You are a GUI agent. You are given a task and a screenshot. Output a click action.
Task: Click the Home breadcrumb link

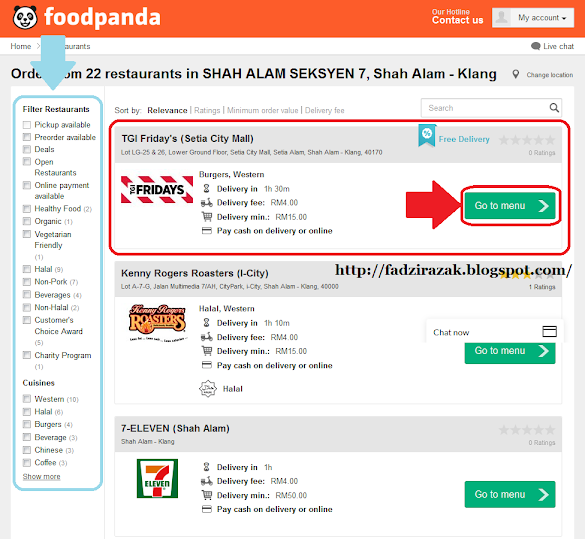[21, 46]
